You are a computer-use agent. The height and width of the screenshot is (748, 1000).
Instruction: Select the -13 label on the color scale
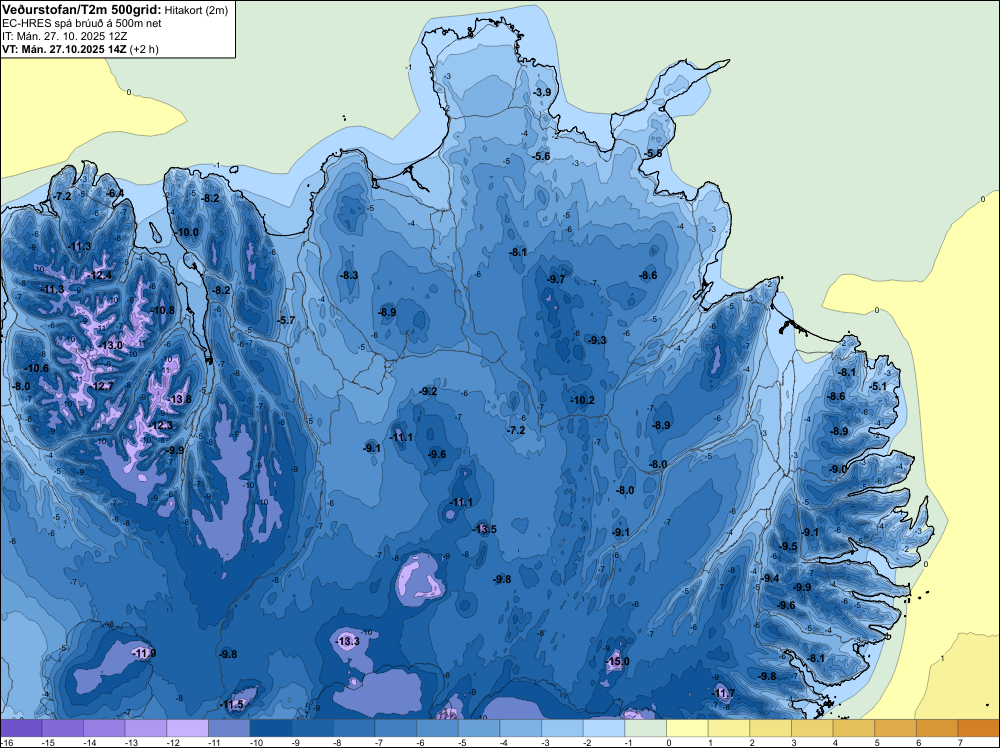(x=130, y=742)
